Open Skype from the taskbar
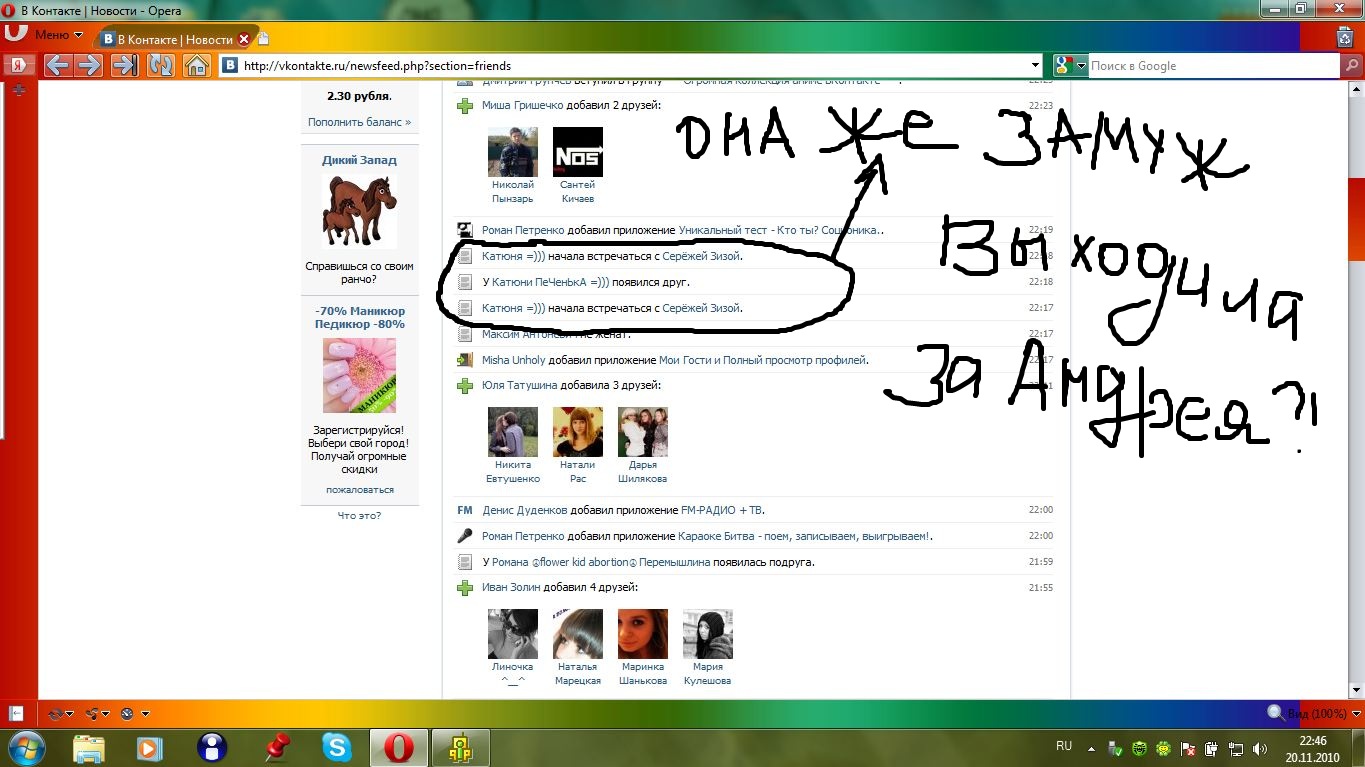This screenshot has width=1365, height=767. tap(337, 748)
